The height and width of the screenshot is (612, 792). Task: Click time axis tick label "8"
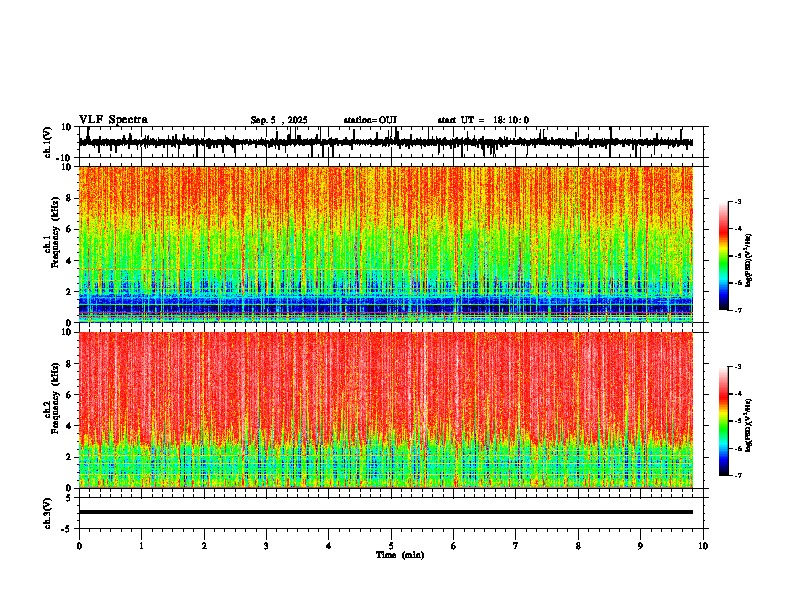[578, 546]
